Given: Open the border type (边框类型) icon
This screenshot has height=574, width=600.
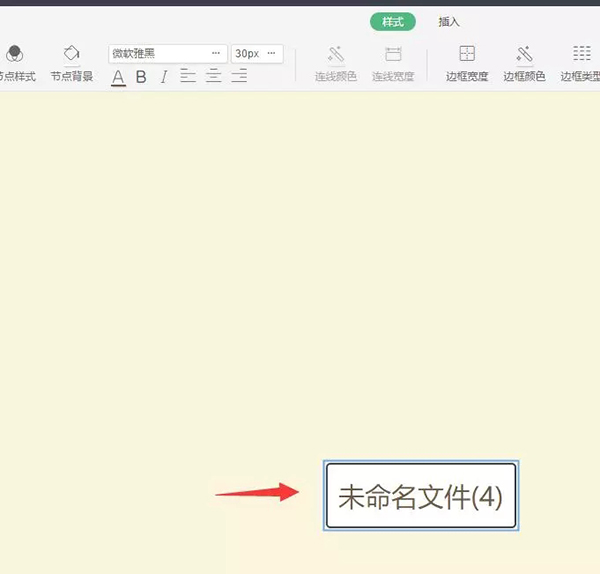Looking at the screenshot, I should pos(582,53).
